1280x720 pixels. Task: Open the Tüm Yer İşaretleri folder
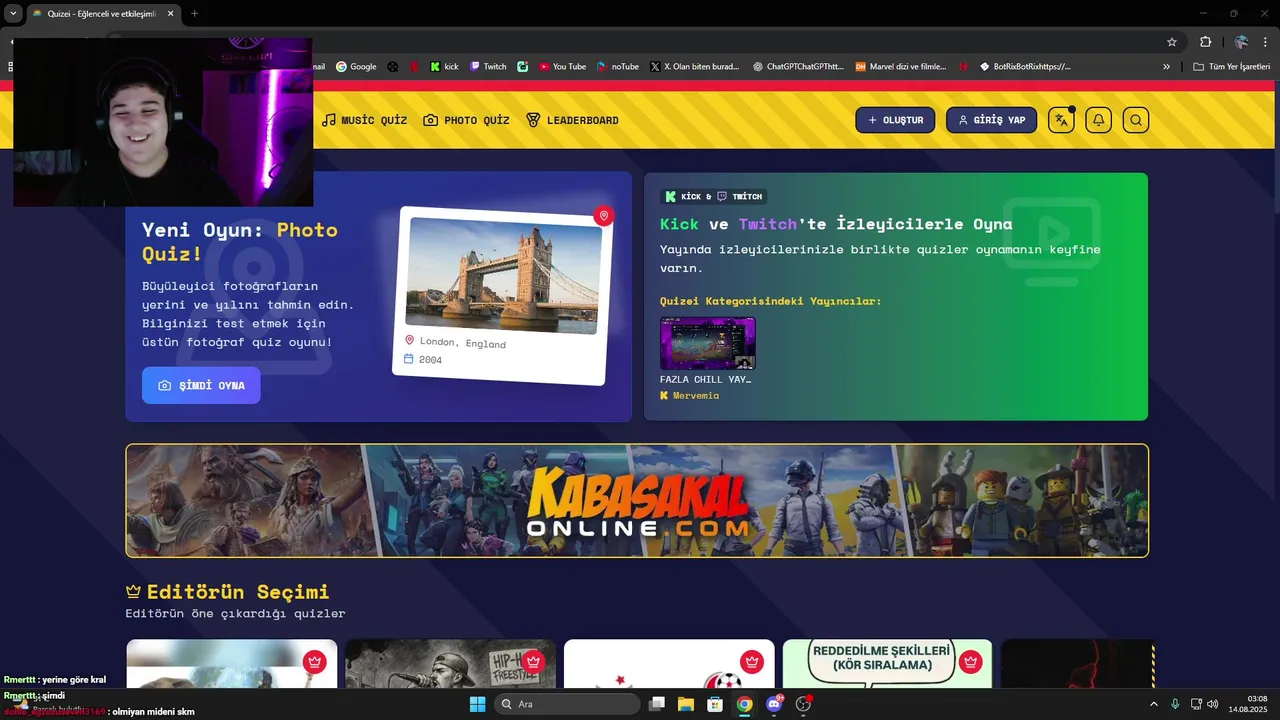(1231, 67)
